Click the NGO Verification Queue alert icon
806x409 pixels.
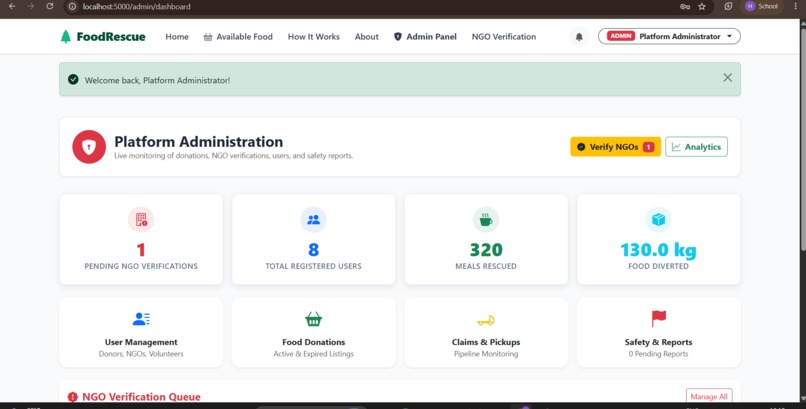(x=72, y=397)
